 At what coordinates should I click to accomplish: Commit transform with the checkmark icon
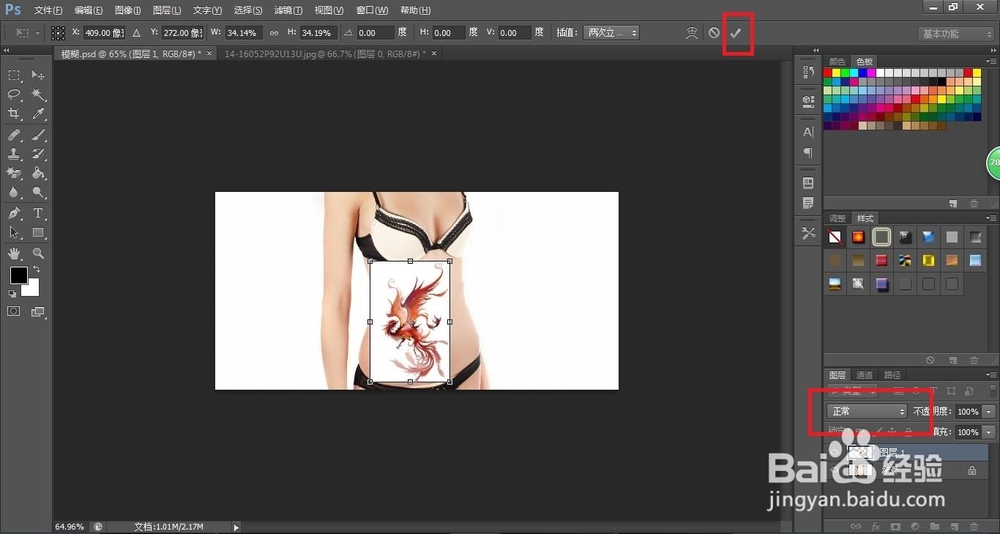pyautogui.click(x=735, y=33)
